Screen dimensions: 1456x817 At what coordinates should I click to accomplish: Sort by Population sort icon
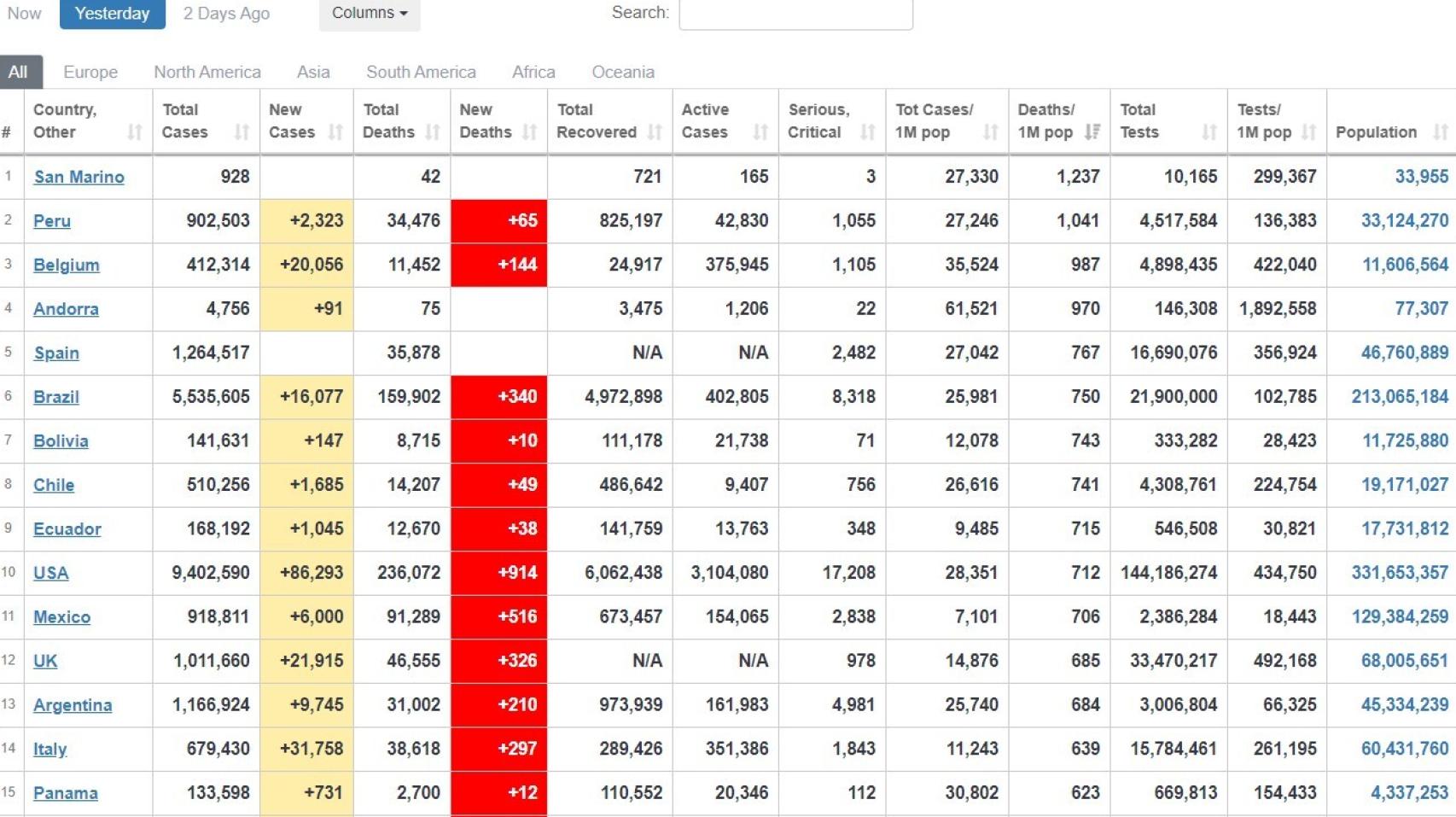[x=1441, y=132]
